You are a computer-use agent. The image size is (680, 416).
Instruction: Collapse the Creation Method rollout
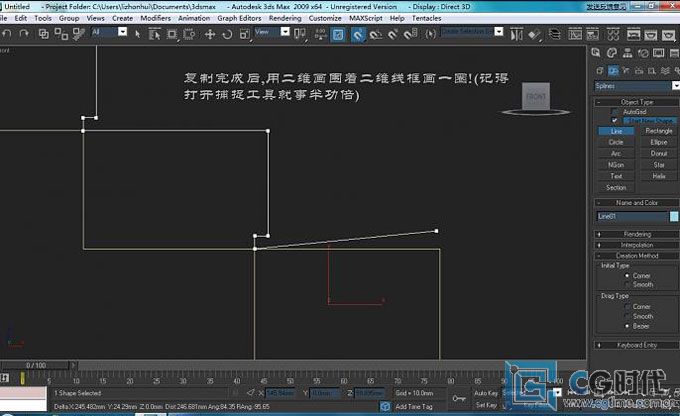(637, 256)
